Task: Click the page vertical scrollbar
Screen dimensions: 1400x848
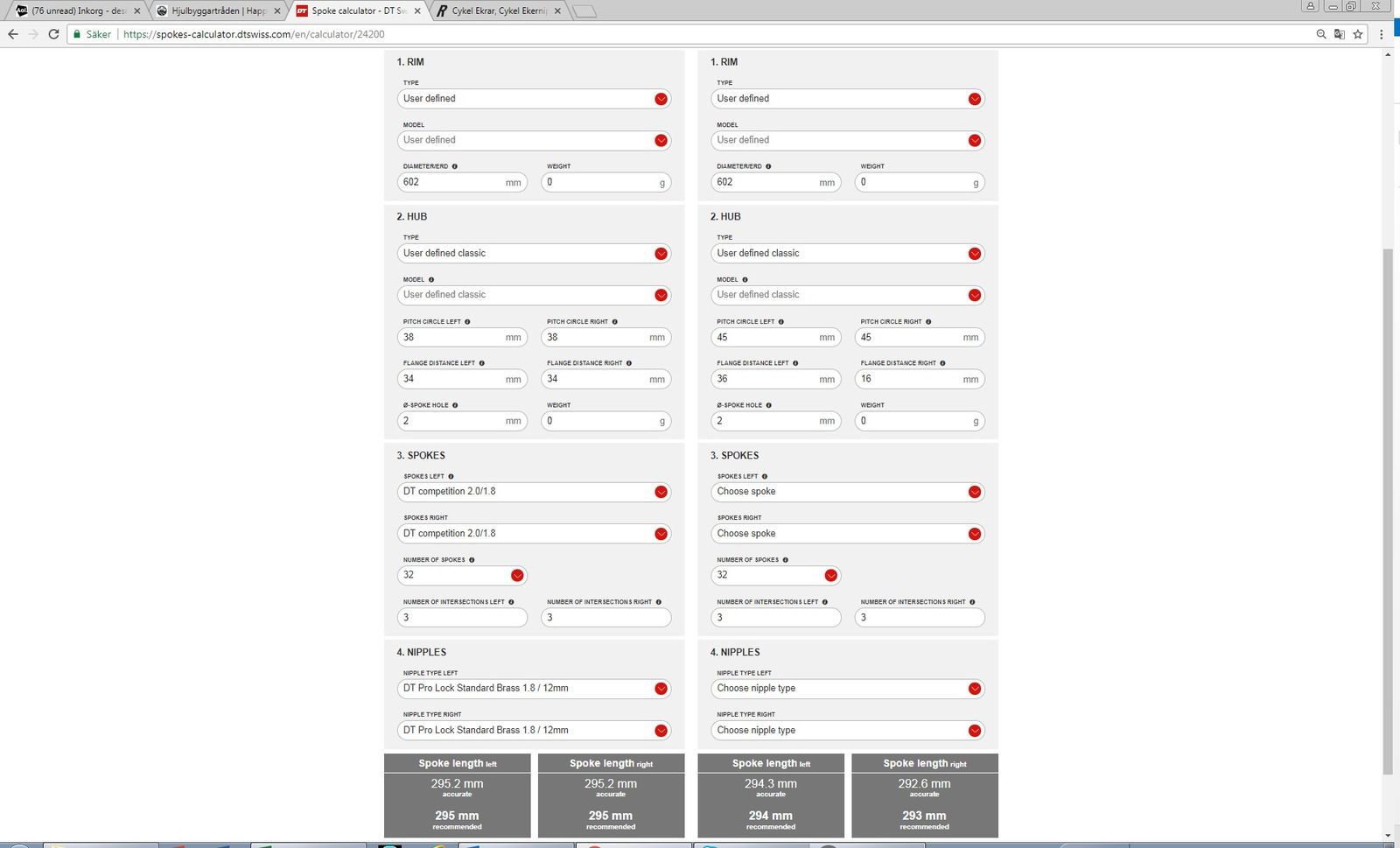Action: click(x=1388, y=511)
